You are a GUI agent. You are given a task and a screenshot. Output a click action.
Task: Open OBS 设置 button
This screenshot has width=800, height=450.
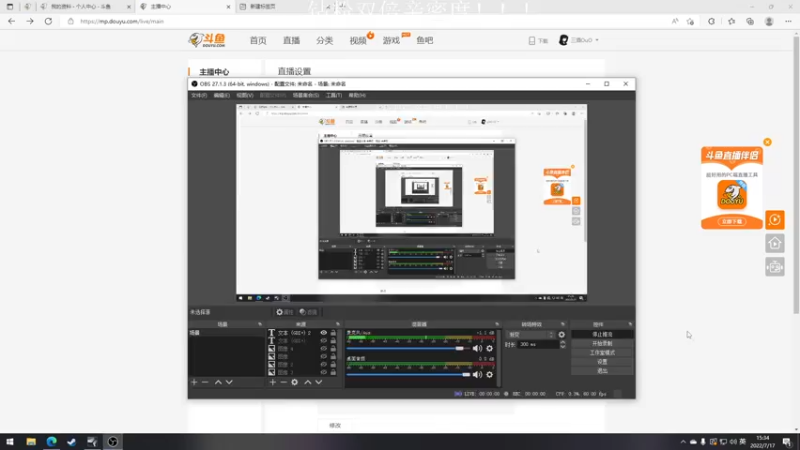tap(602, 362)
